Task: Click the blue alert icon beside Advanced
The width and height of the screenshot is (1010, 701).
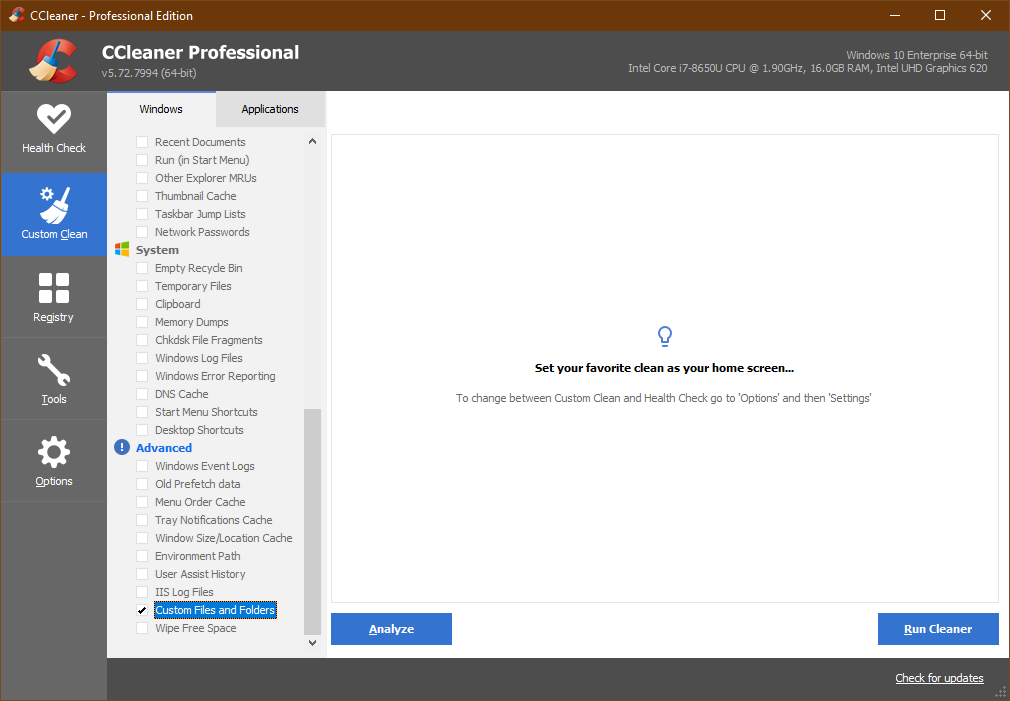Action: pos(121,447)
